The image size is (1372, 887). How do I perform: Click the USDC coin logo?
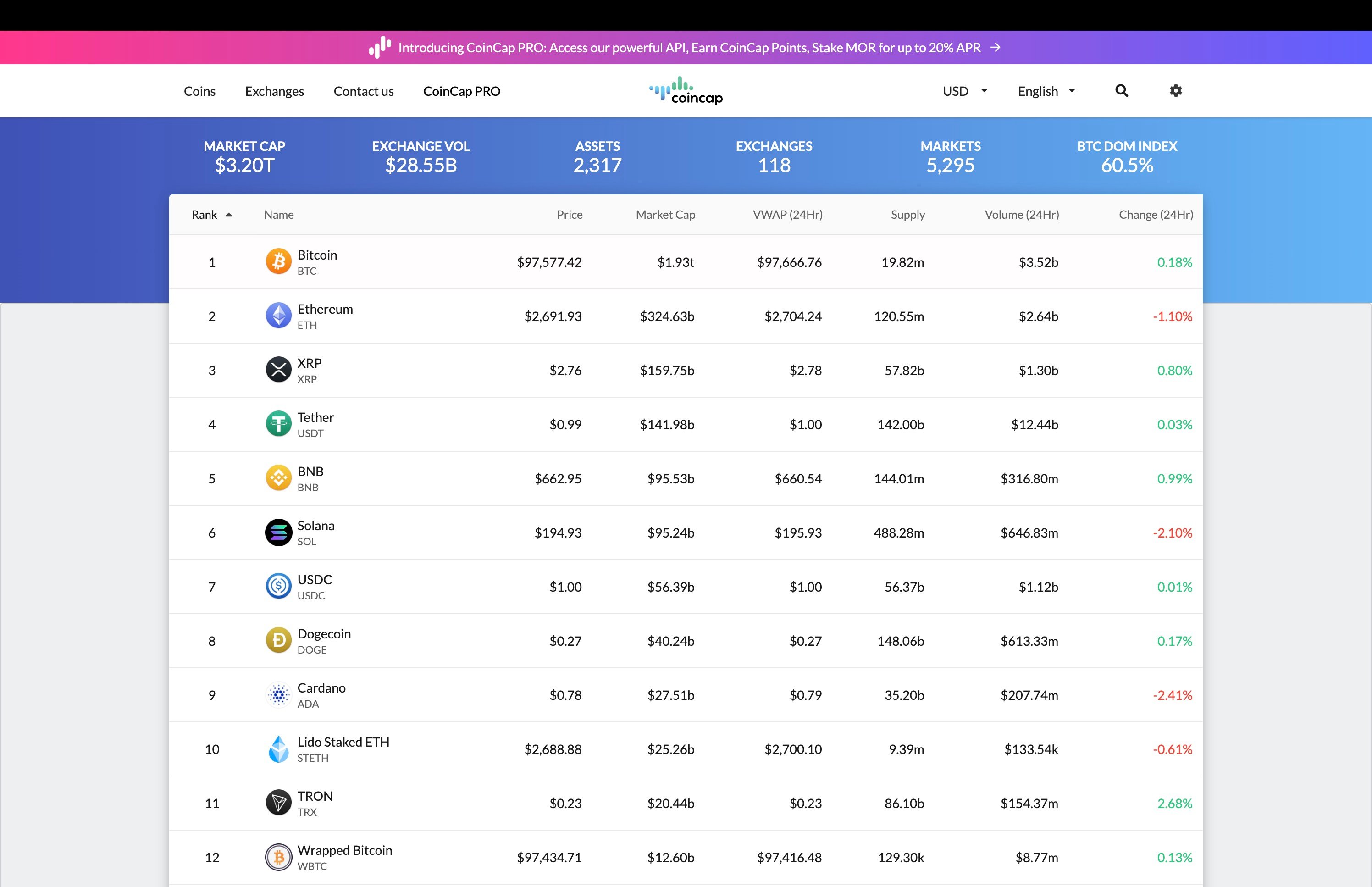pyautogui.click(x=279, y=586)
